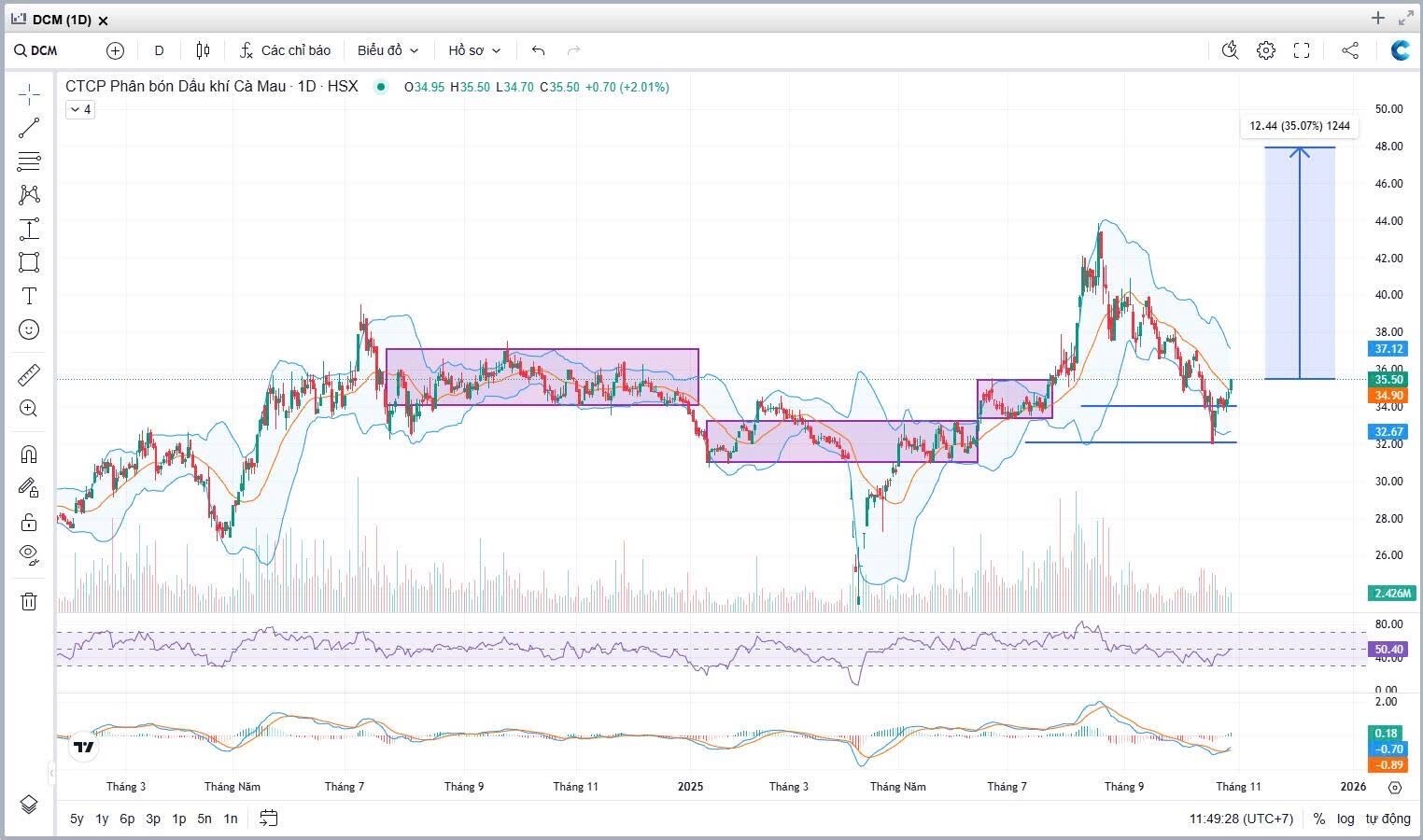Open Các chỉ báo indicators menu
Screen dimensions: 1423x840
(x=285, y=50)
